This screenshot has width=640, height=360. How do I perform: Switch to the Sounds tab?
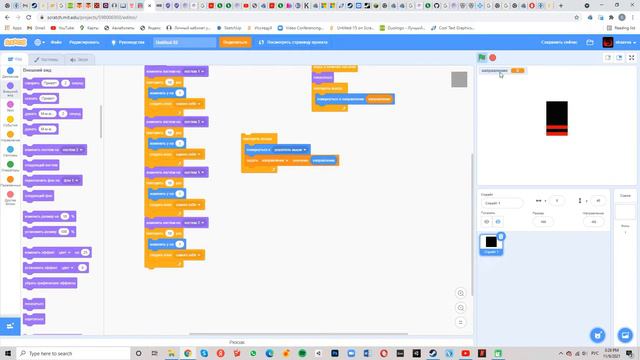(79, 60)
